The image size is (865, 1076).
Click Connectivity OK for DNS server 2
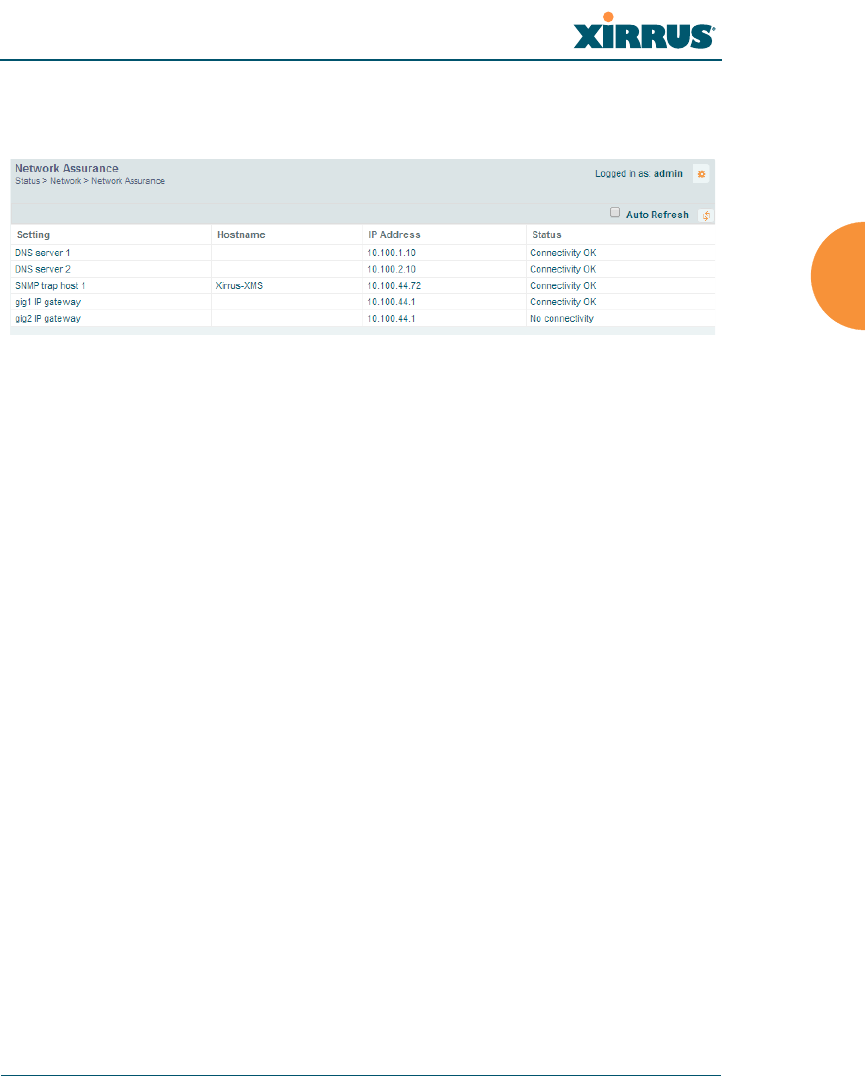click(563, 270)
